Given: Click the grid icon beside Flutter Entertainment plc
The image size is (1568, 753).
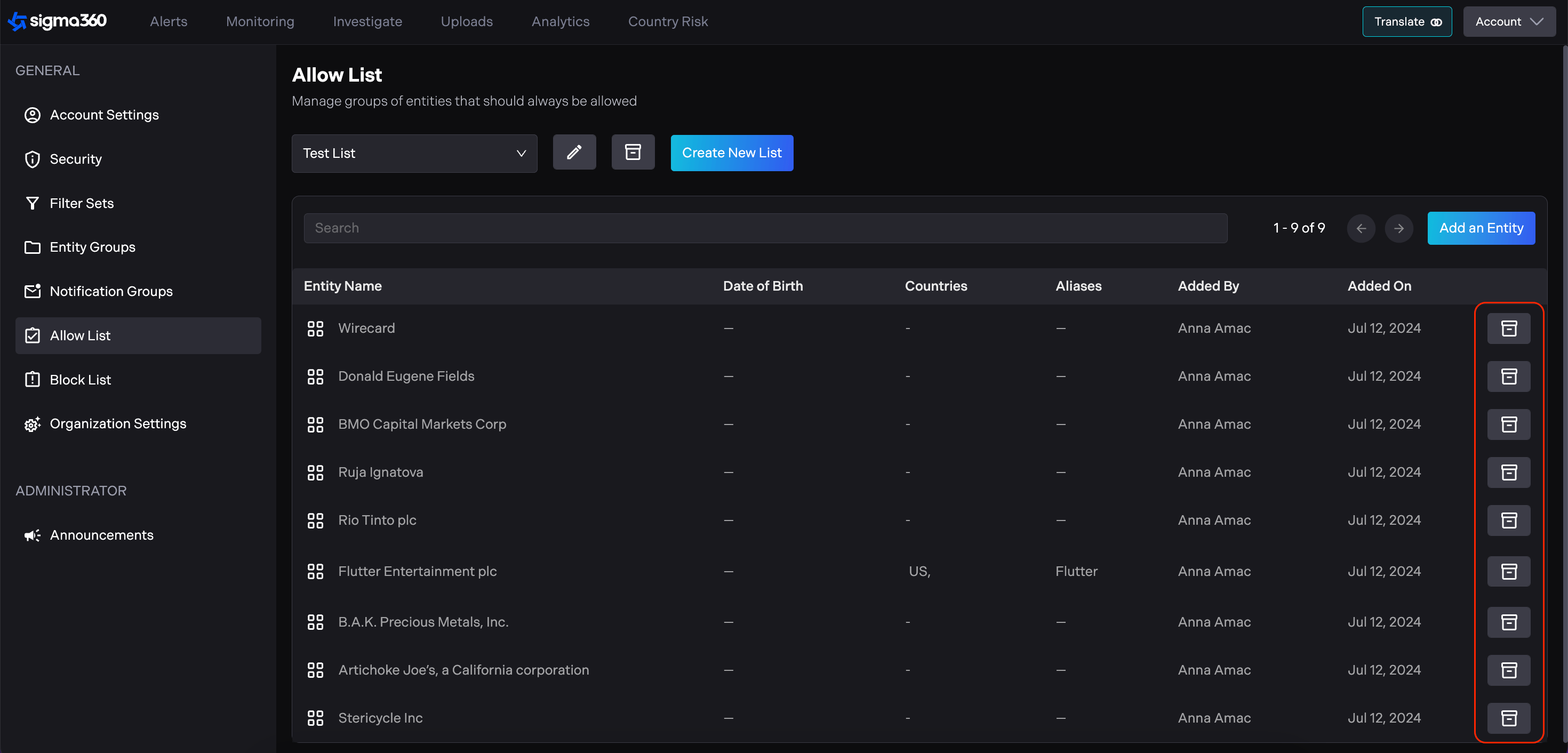Looking at the screenshot, I should point(315,571).
